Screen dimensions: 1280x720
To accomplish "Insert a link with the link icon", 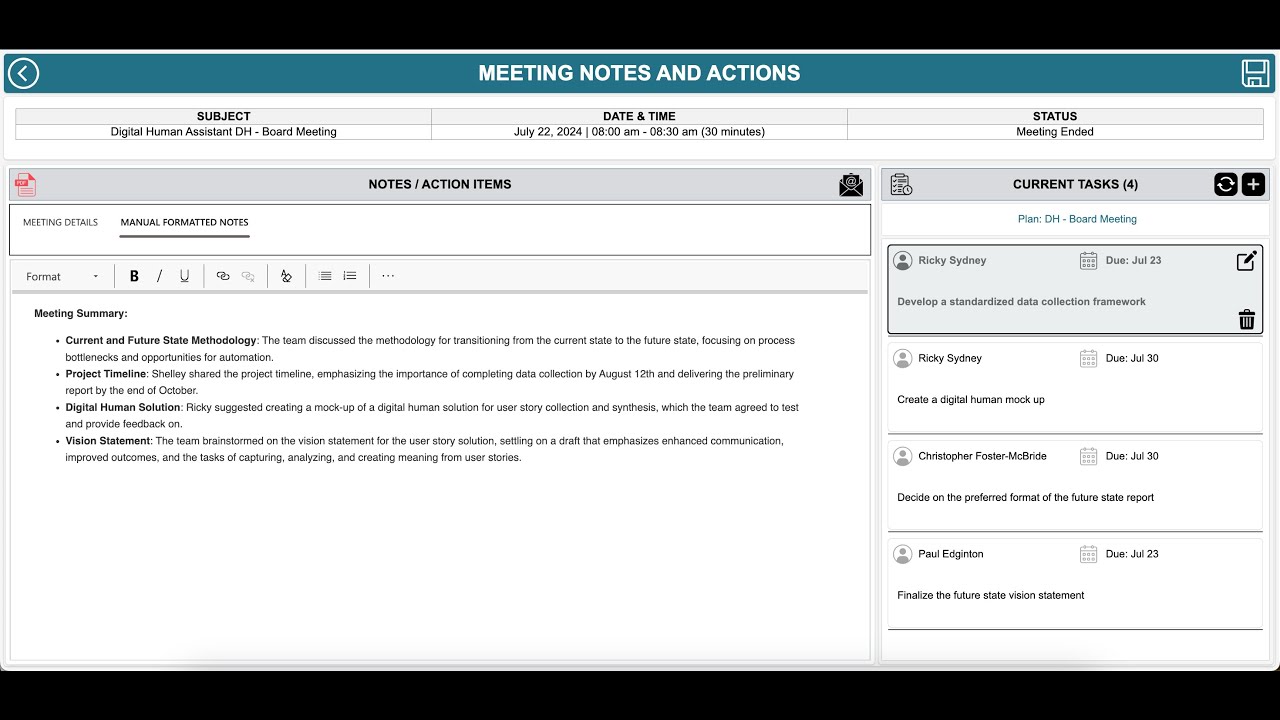I will 223,276.
